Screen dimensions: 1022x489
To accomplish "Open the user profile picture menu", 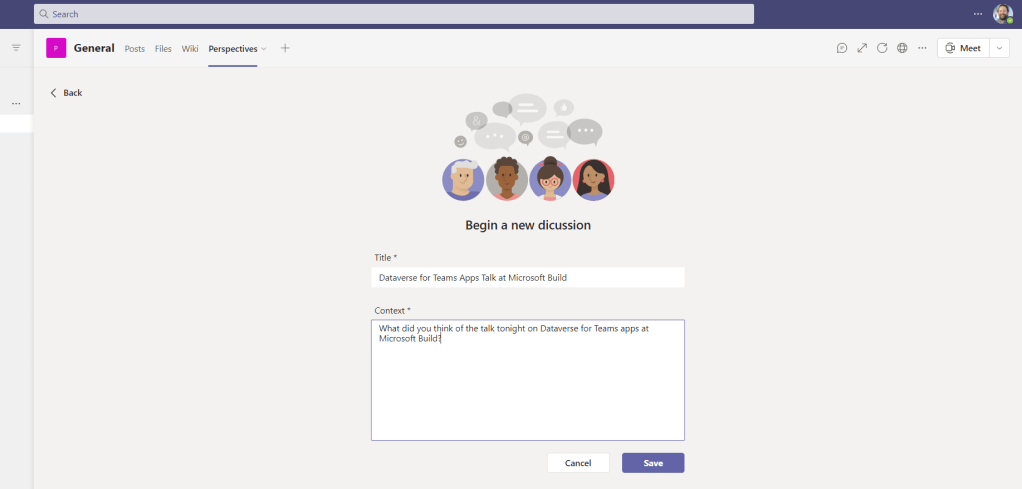I will [x=1002, y=14].
